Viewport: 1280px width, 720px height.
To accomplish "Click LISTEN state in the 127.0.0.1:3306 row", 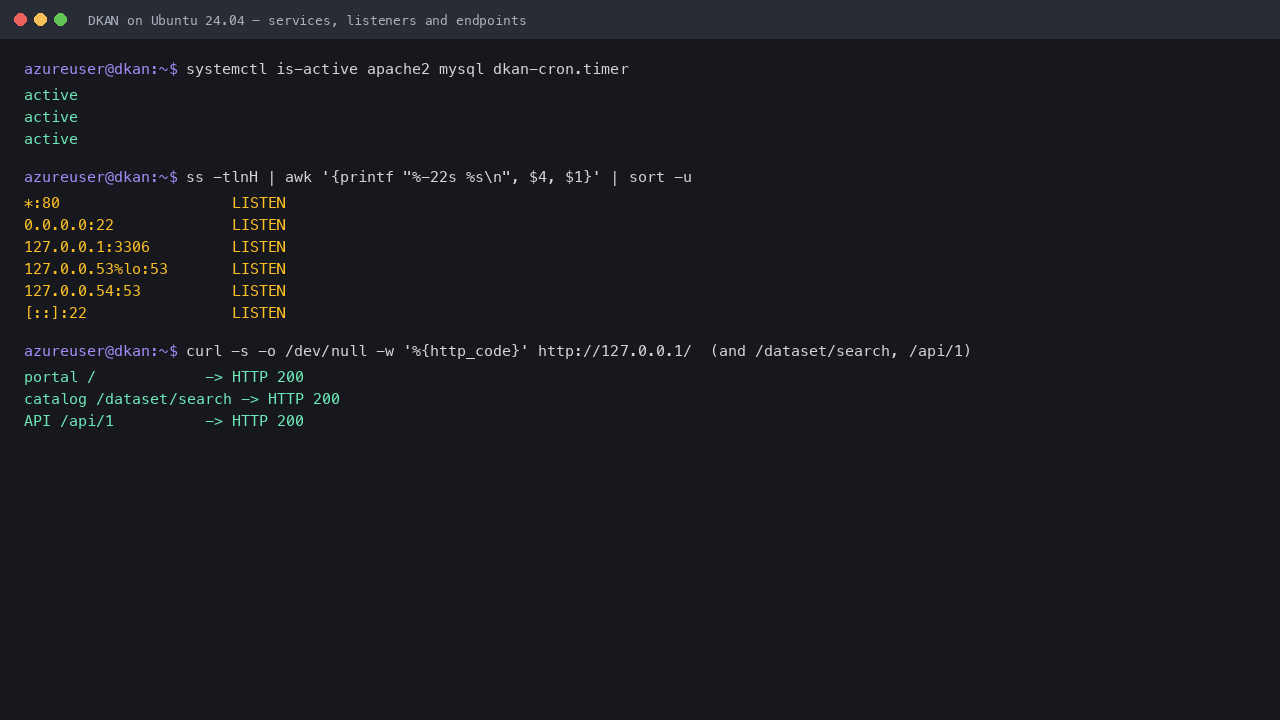I will pyautogui.click(x=259, y=247).
